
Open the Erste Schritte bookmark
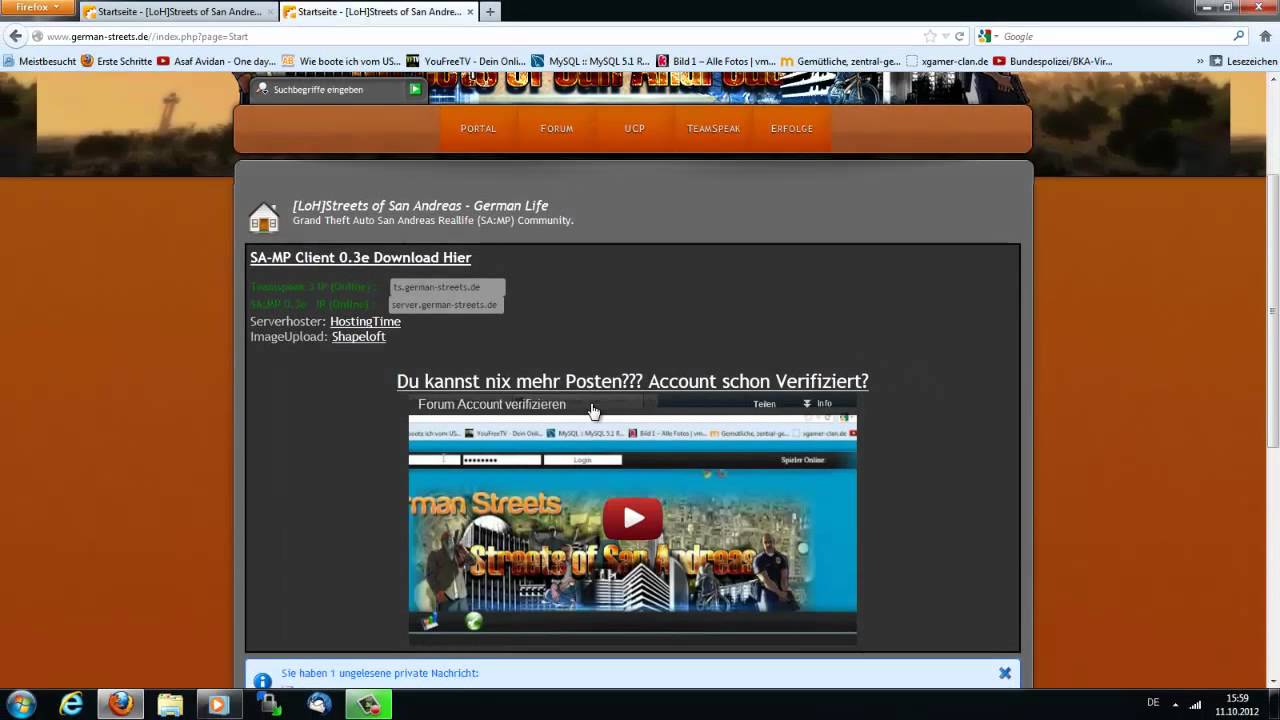pyautogui.click(x=117, y=61)
